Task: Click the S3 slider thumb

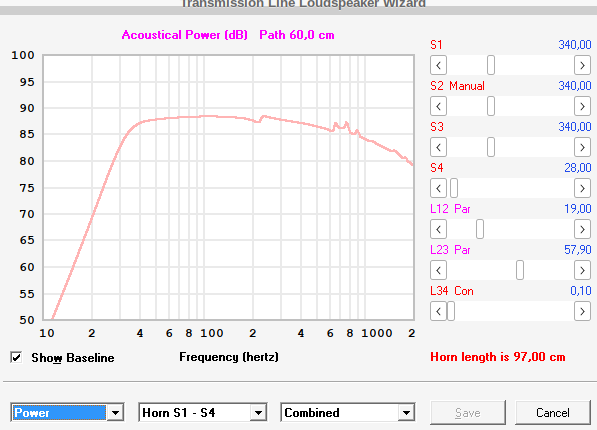Action: [491, 147]
